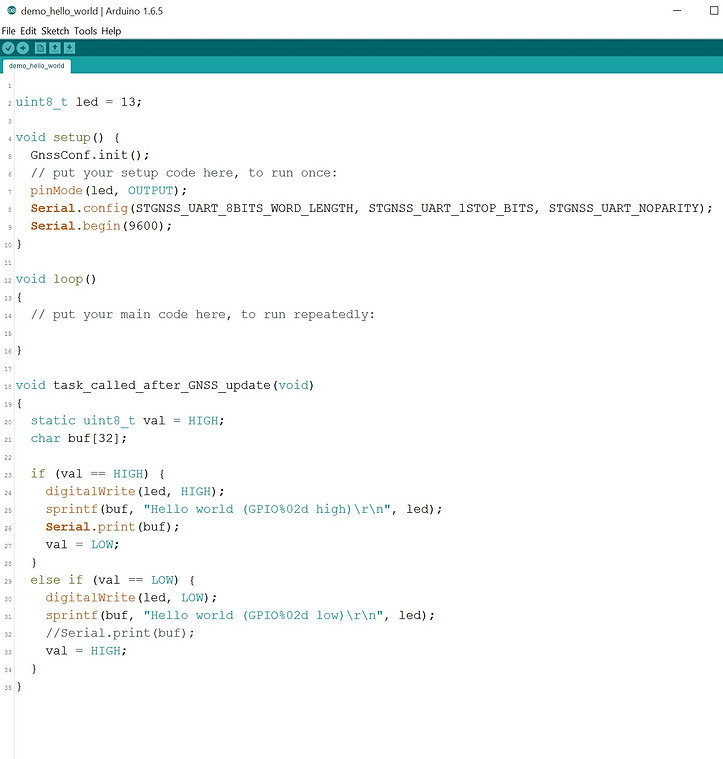Click the line 'uint8_t led = 13;'
The width and height of the screenshot is (723, 759).
[78, 102]
